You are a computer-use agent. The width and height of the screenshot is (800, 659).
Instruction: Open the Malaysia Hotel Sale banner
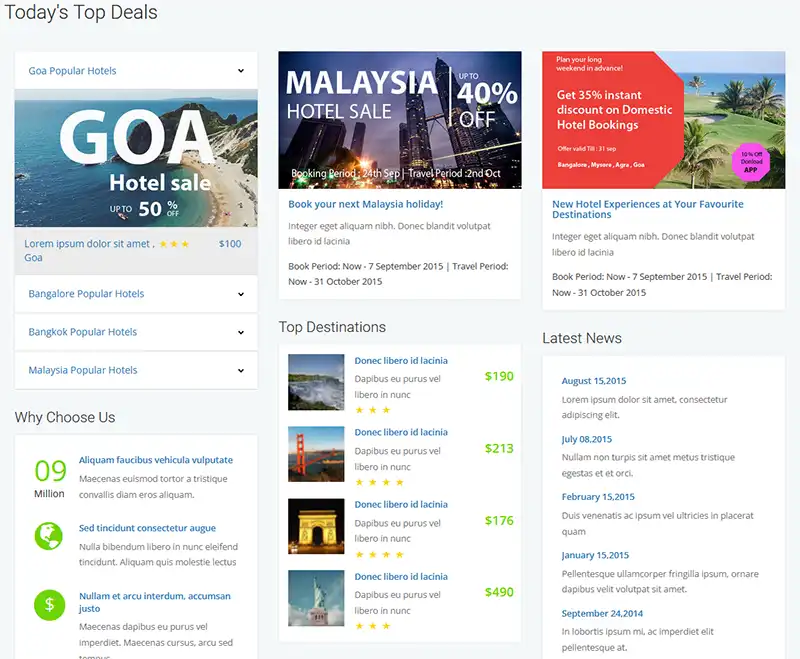(x=400, y=120)
